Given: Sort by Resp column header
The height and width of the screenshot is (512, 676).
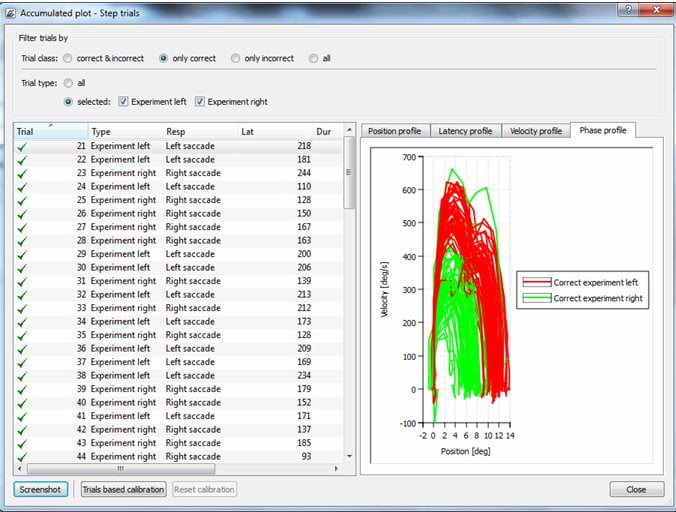Looking at the screenshot, I should coord(200,131).
